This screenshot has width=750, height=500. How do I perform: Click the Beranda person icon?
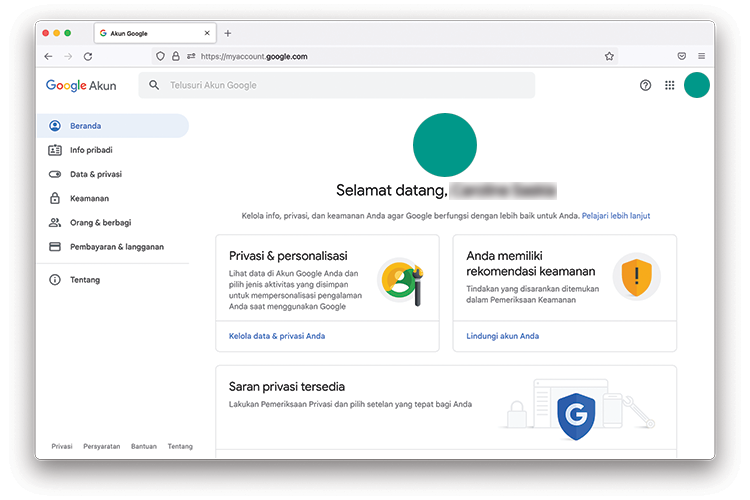[55, 126]
